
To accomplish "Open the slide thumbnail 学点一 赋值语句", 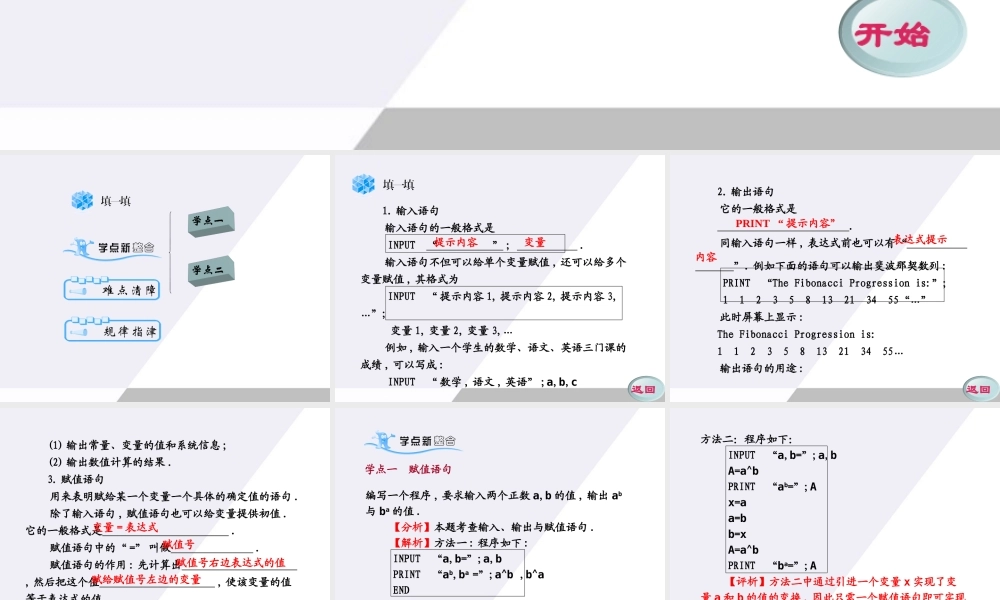I will (x=499, y=504).
